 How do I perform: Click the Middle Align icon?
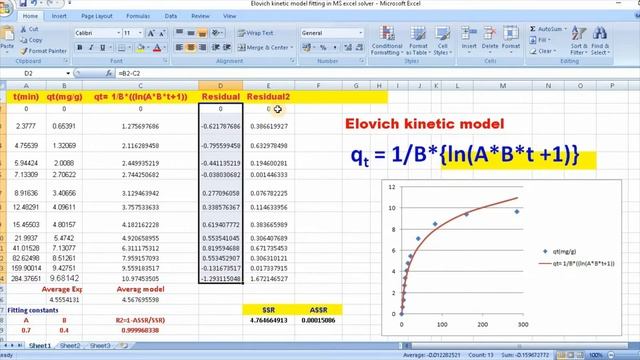pyautogui.click(x=191, y=33)
